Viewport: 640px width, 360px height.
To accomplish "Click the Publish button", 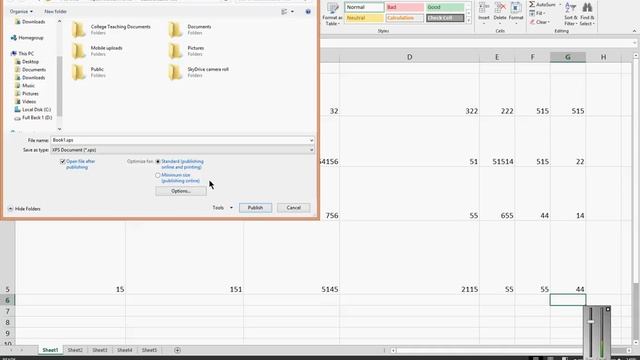I will (255, 208).
